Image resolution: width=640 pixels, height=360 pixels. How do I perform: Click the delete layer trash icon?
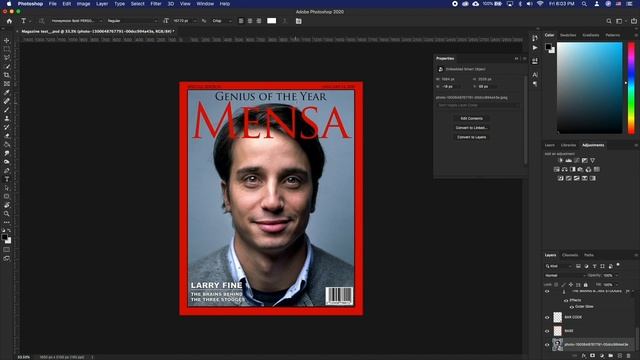tap(629, 356)
